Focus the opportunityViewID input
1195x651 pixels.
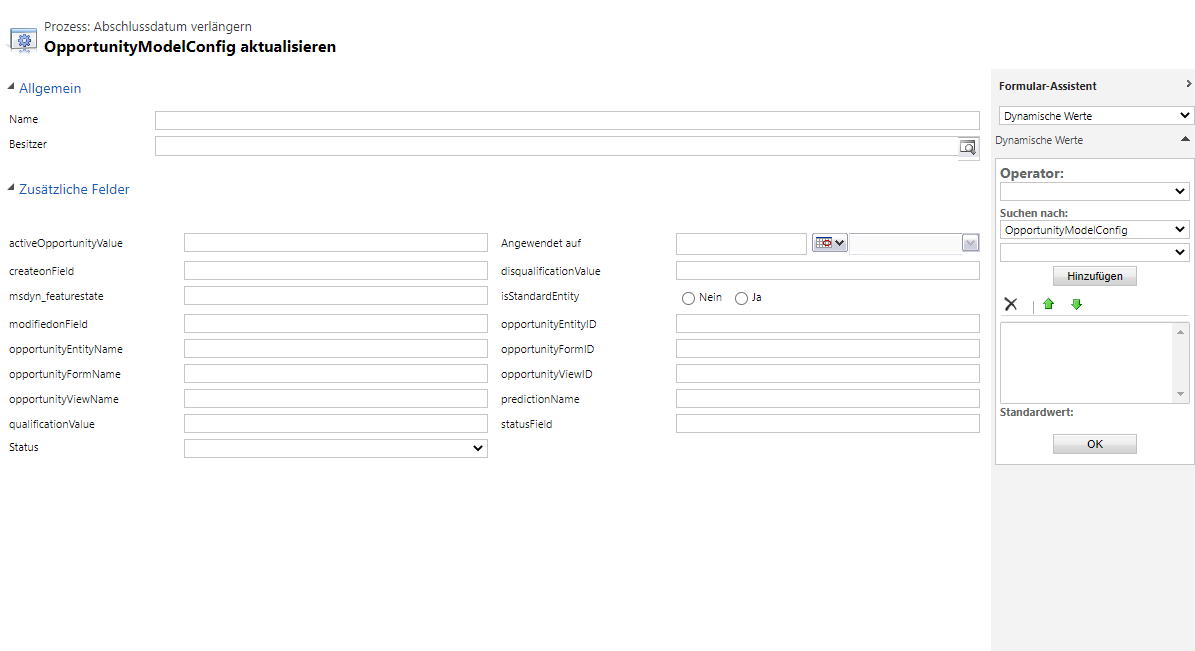tap(828, 374)
